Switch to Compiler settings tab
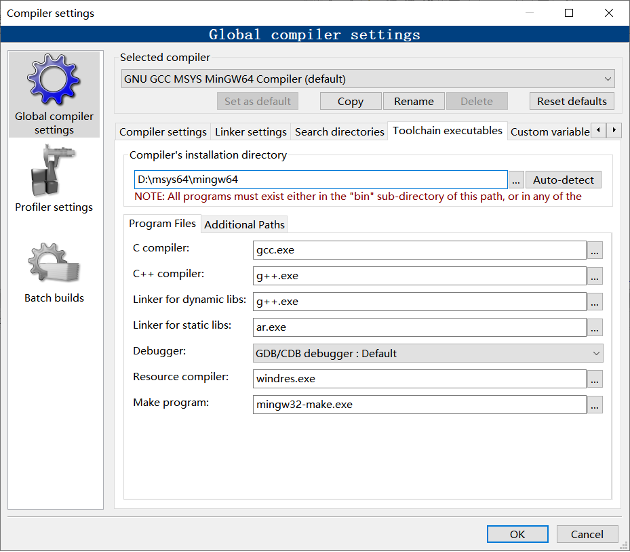 click(x=163, y=132)
